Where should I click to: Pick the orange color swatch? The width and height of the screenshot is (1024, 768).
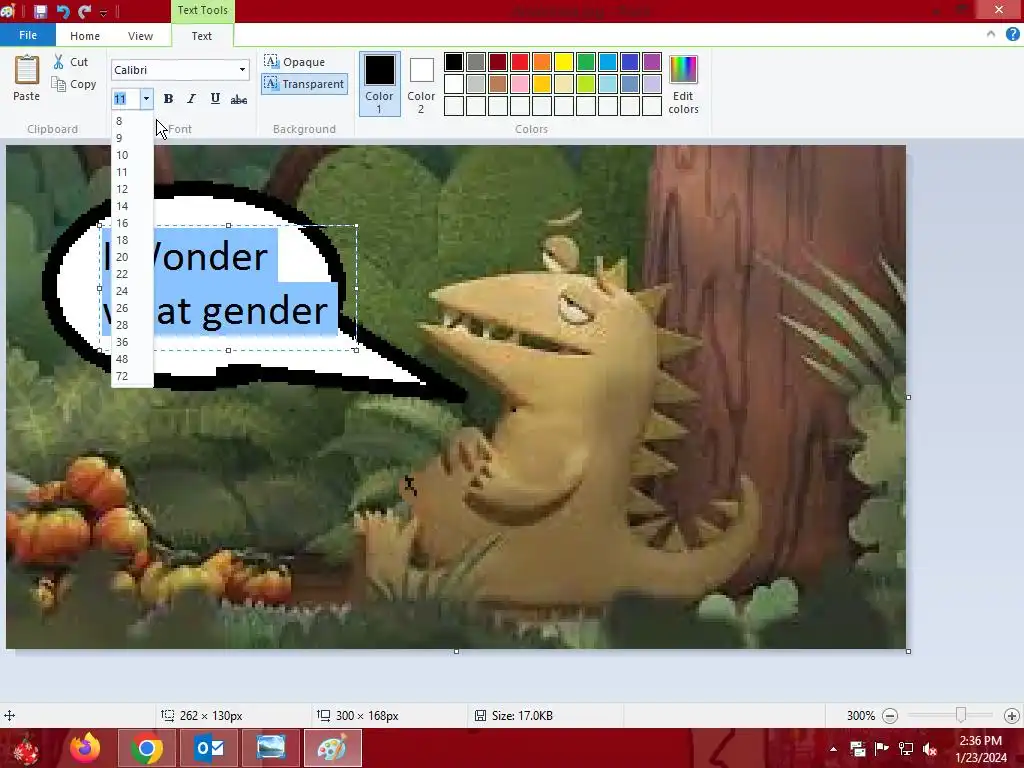542,62
